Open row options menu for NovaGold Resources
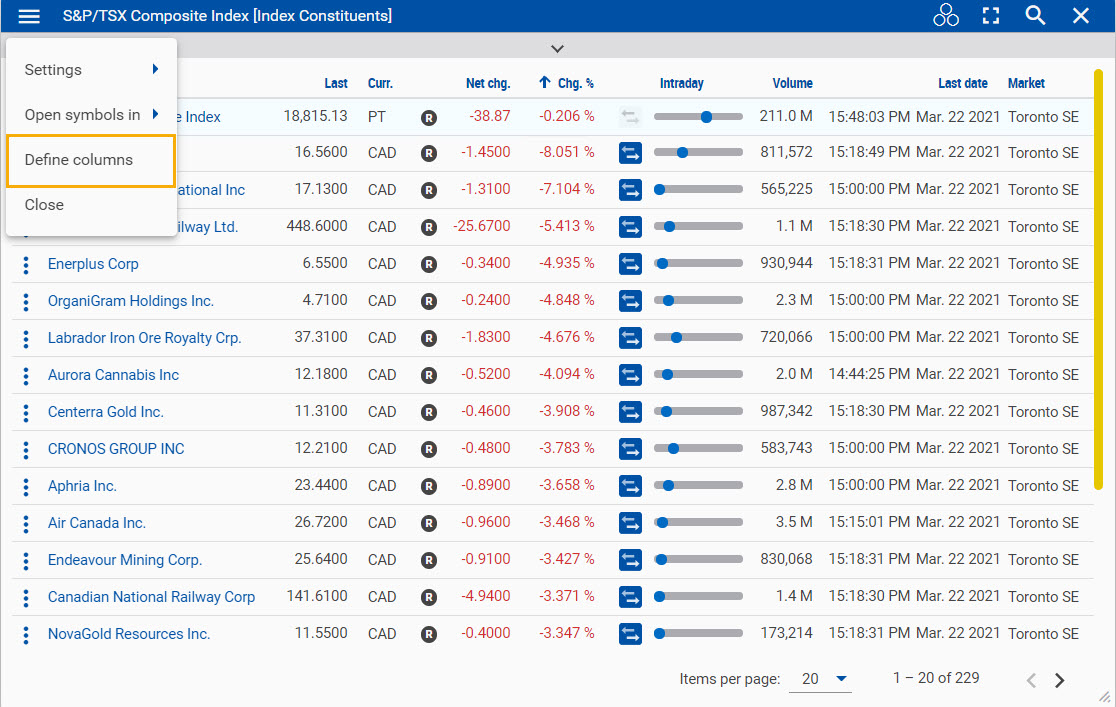1116x707 pixels. pyautogui.click(x=25, y=633)
